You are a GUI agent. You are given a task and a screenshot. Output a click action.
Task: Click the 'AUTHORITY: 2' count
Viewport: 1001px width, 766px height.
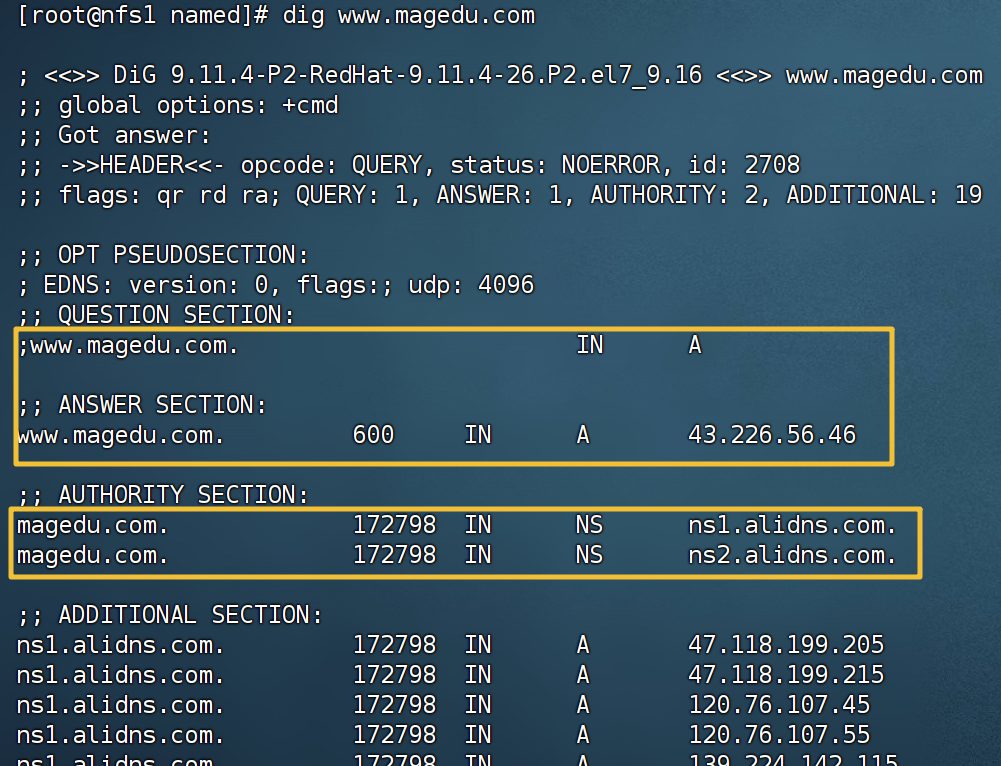pos(674,195)
